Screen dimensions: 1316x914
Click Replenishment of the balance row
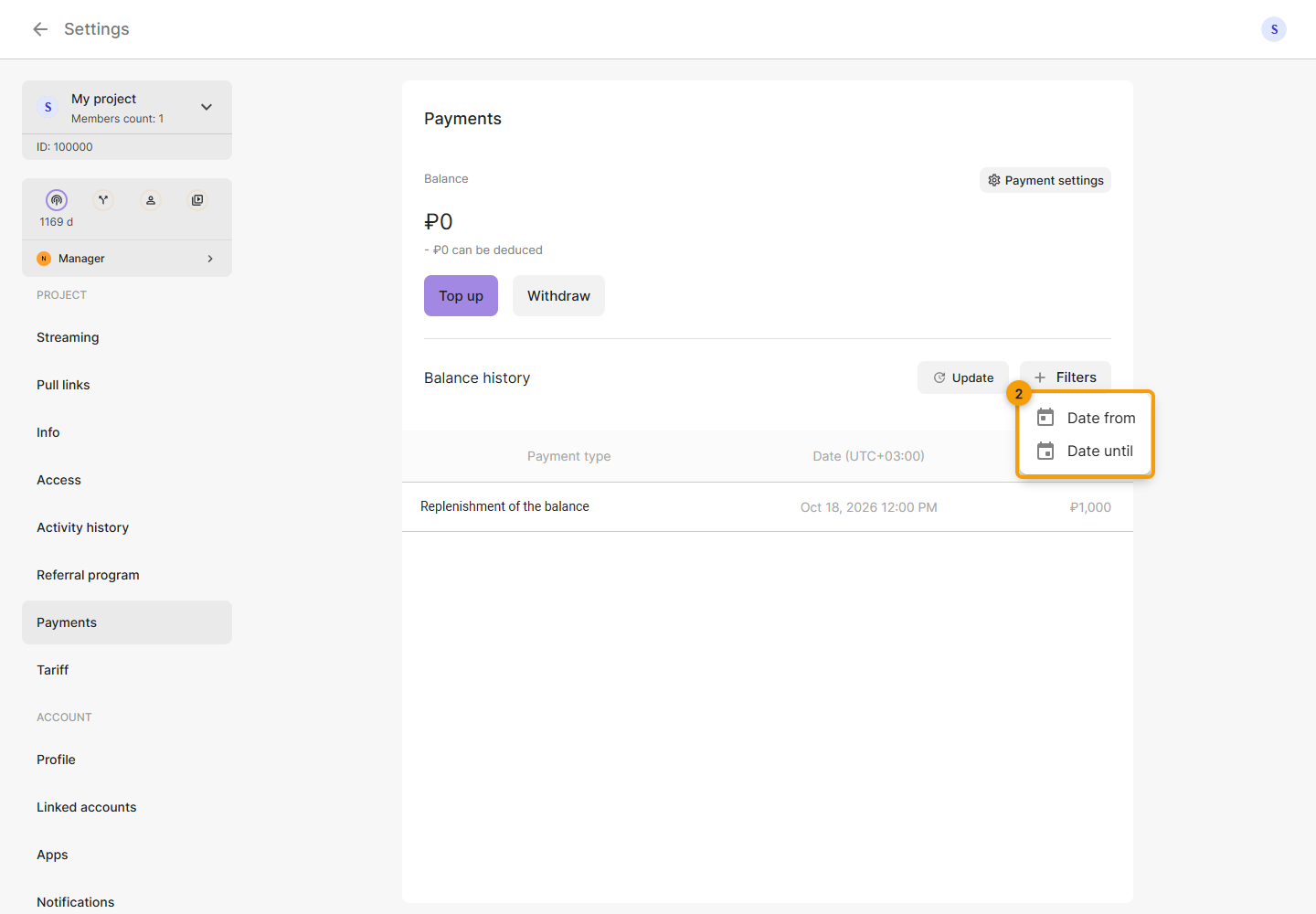(768, 507)
